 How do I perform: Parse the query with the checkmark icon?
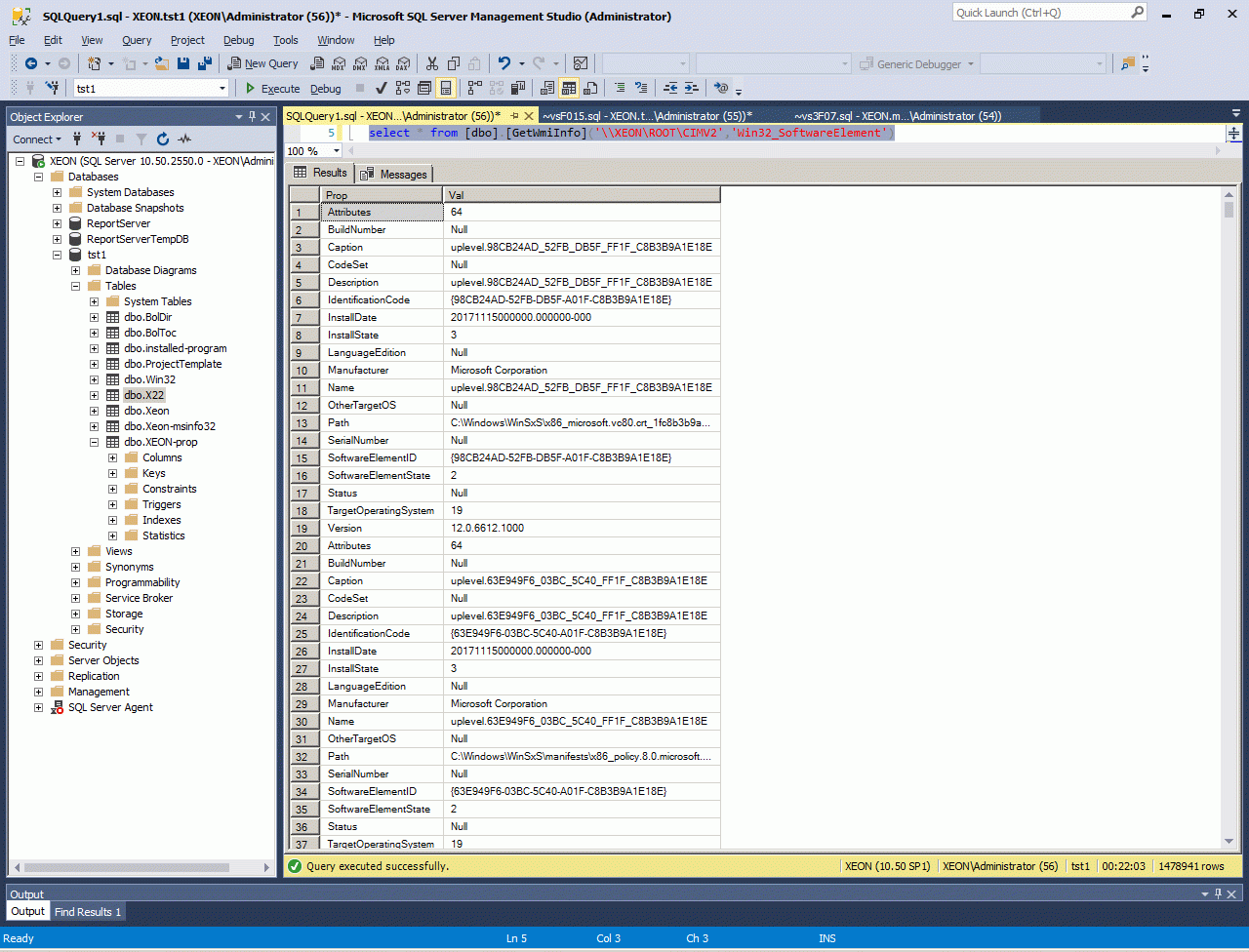382,89
